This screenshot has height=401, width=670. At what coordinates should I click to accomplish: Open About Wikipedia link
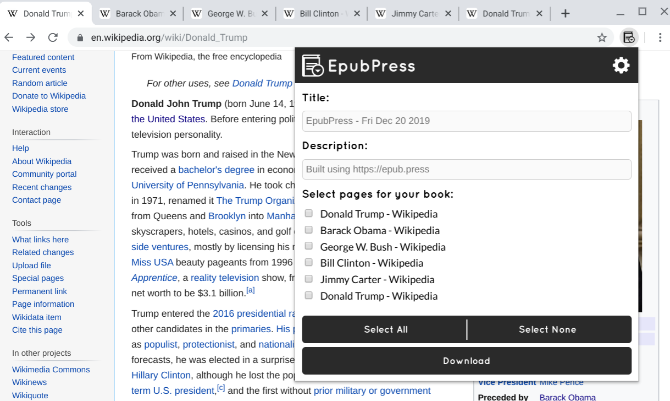[41, 161]
